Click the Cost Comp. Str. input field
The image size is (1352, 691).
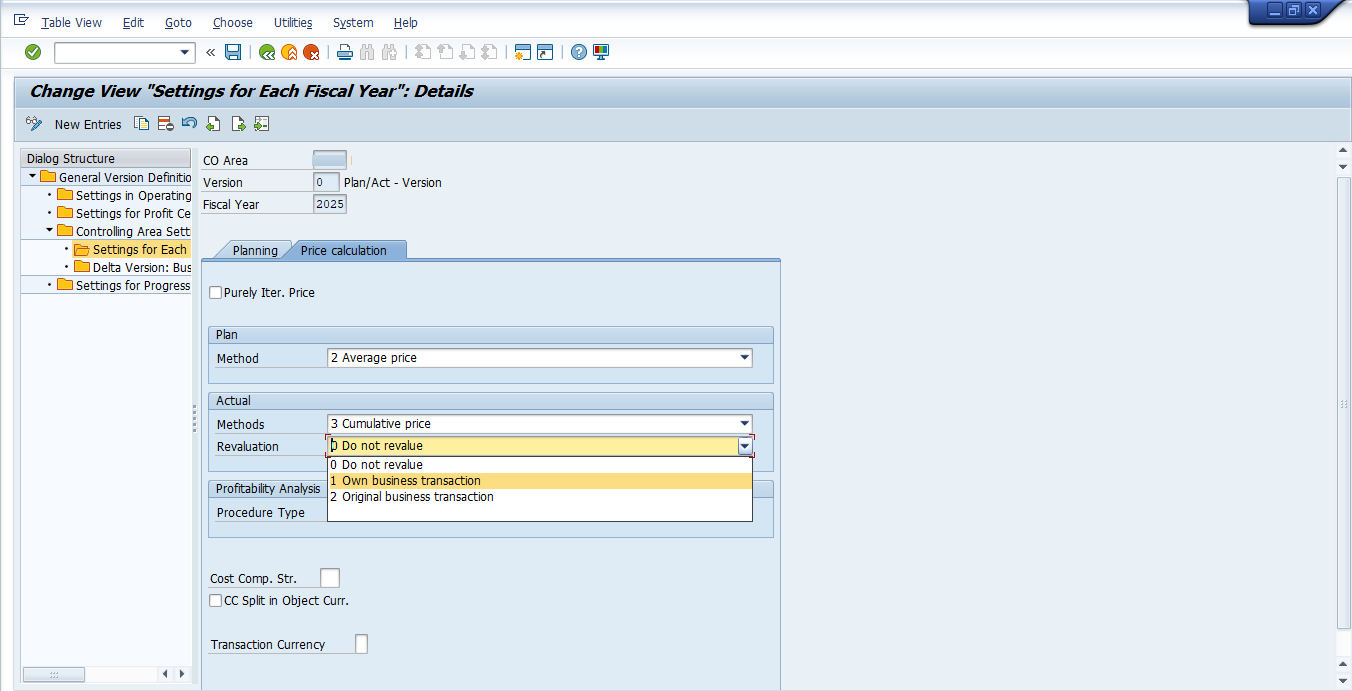coord(330,578)
